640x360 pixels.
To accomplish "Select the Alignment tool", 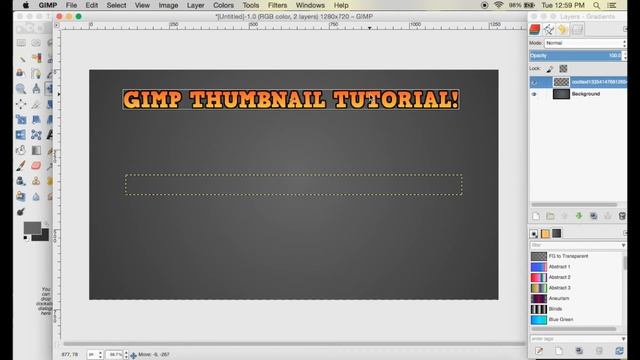I will tap(21, 104).
